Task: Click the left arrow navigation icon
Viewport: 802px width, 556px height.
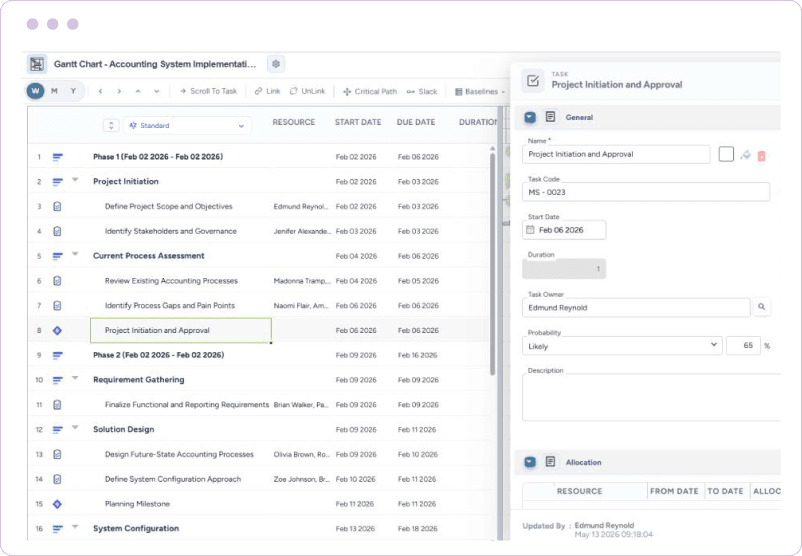Action: click(x=100, y=91)
